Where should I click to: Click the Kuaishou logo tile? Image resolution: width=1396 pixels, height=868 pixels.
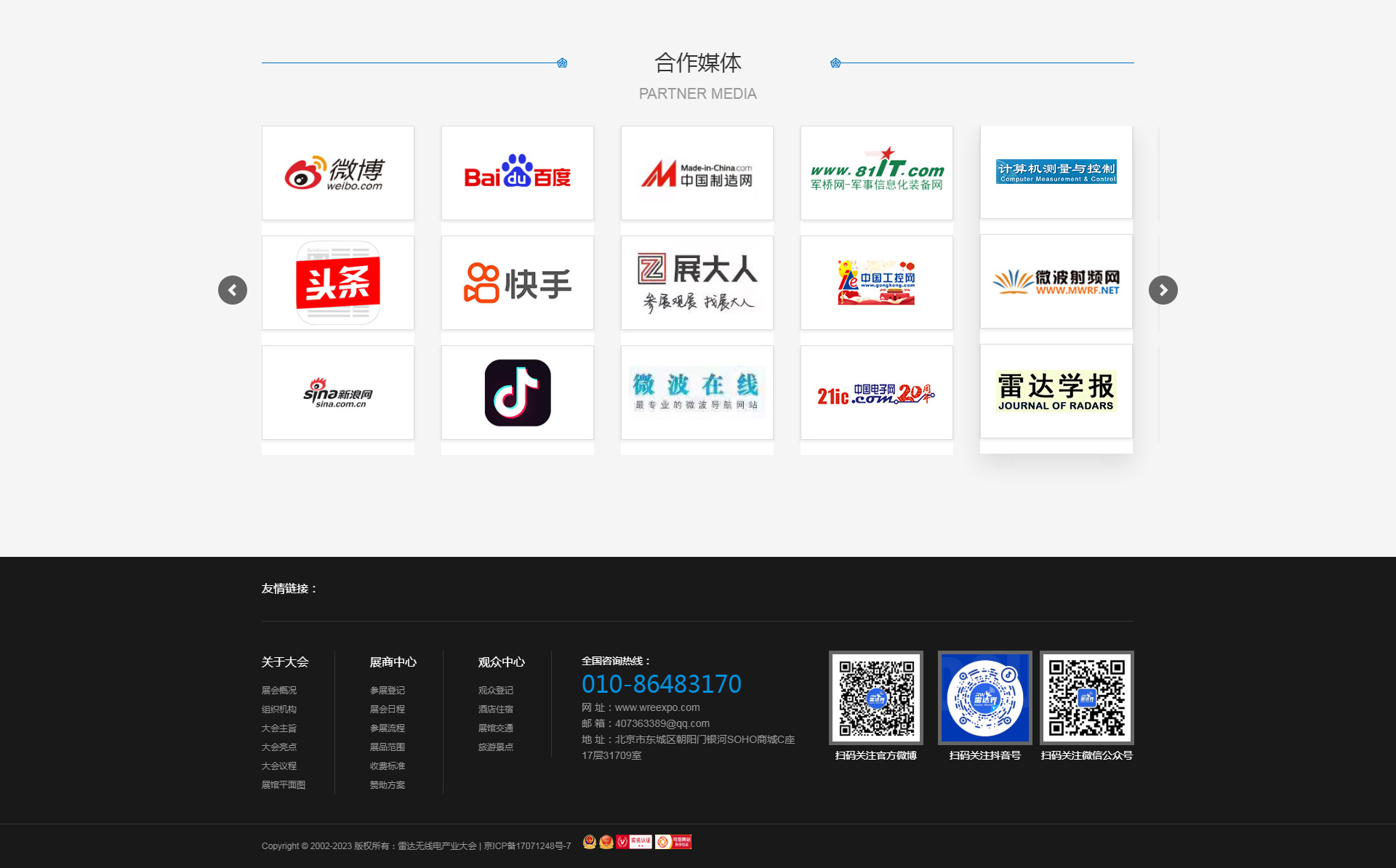click(x=517, y=283)
